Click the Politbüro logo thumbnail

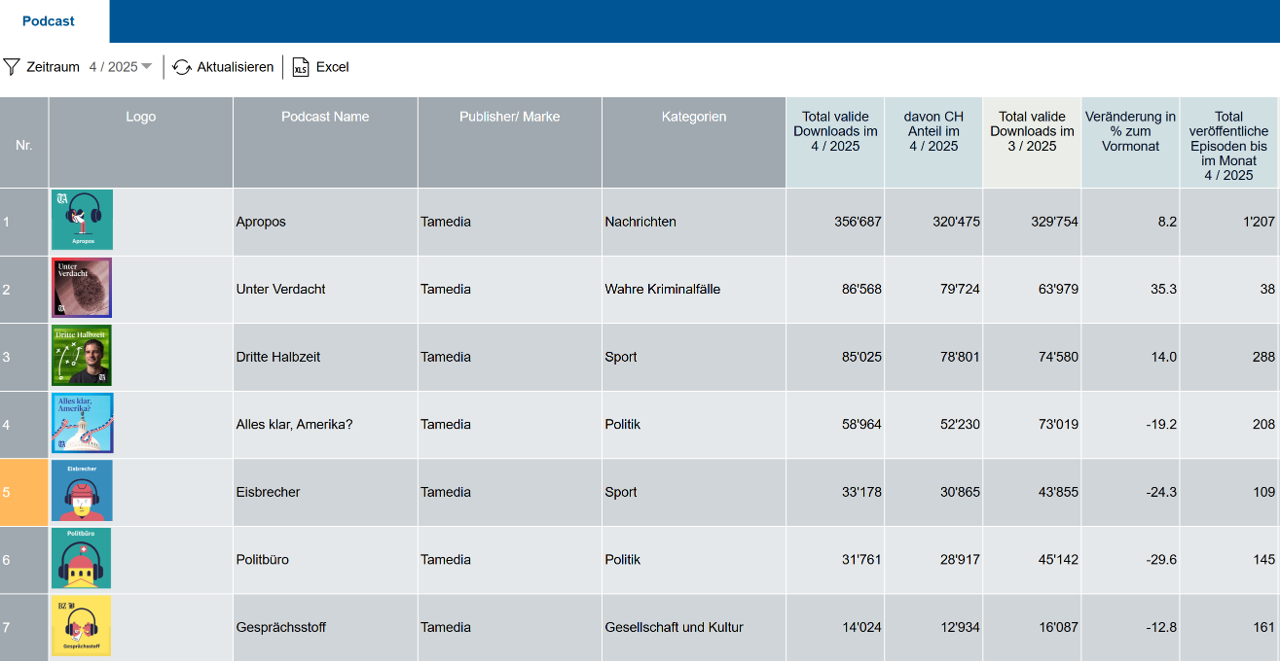(82, 558)
